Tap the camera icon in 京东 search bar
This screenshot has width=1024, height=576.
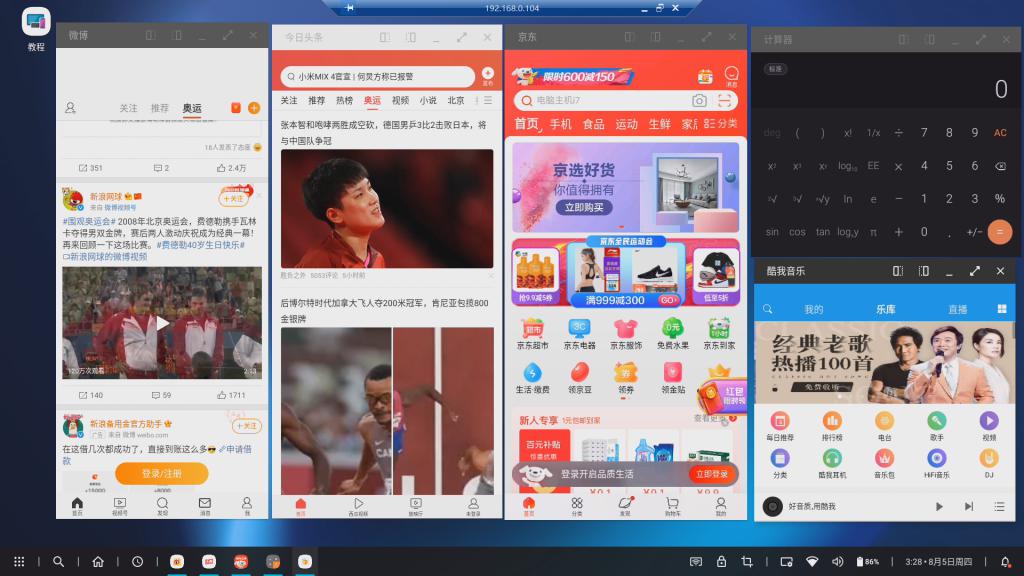click(x=699, y=101)
